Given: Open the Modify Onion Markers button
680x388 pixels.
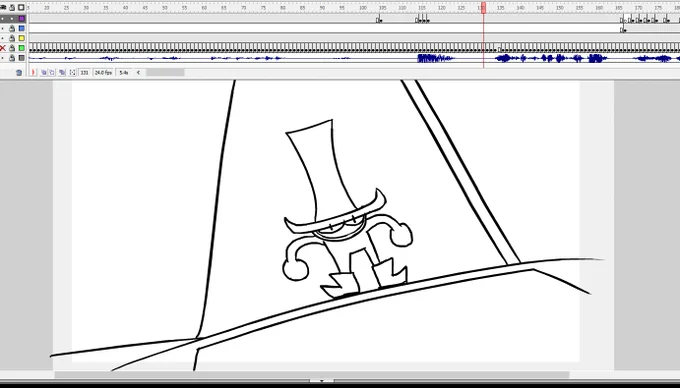Looking at the screenshot, I should (72, 72).
